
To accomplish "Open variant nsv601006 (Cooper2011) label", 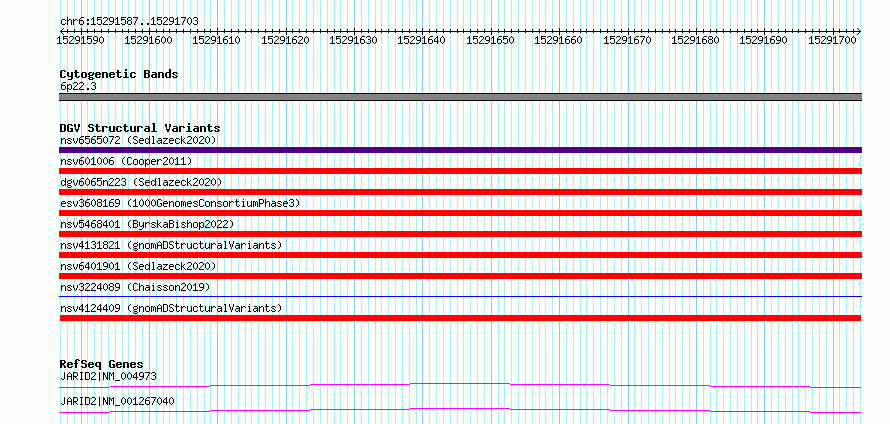I will [x=126, y=162].
